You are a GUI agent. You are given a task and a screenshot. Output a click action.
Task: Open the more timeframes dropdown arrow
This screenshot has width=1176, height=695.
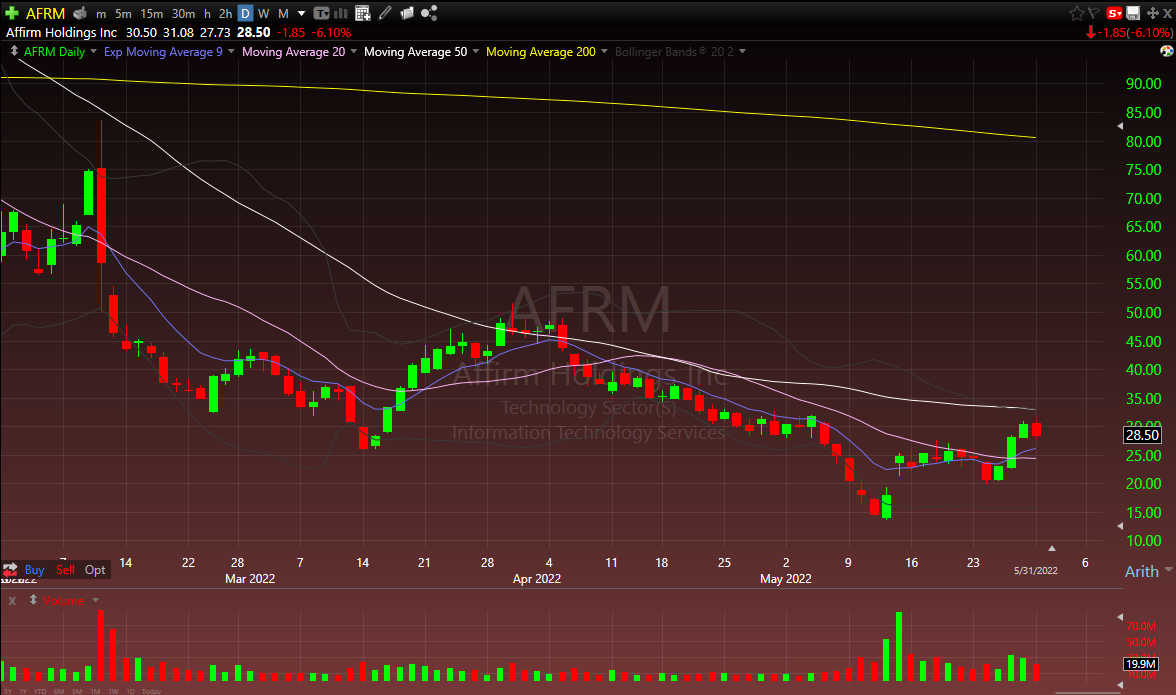point(302,13)
